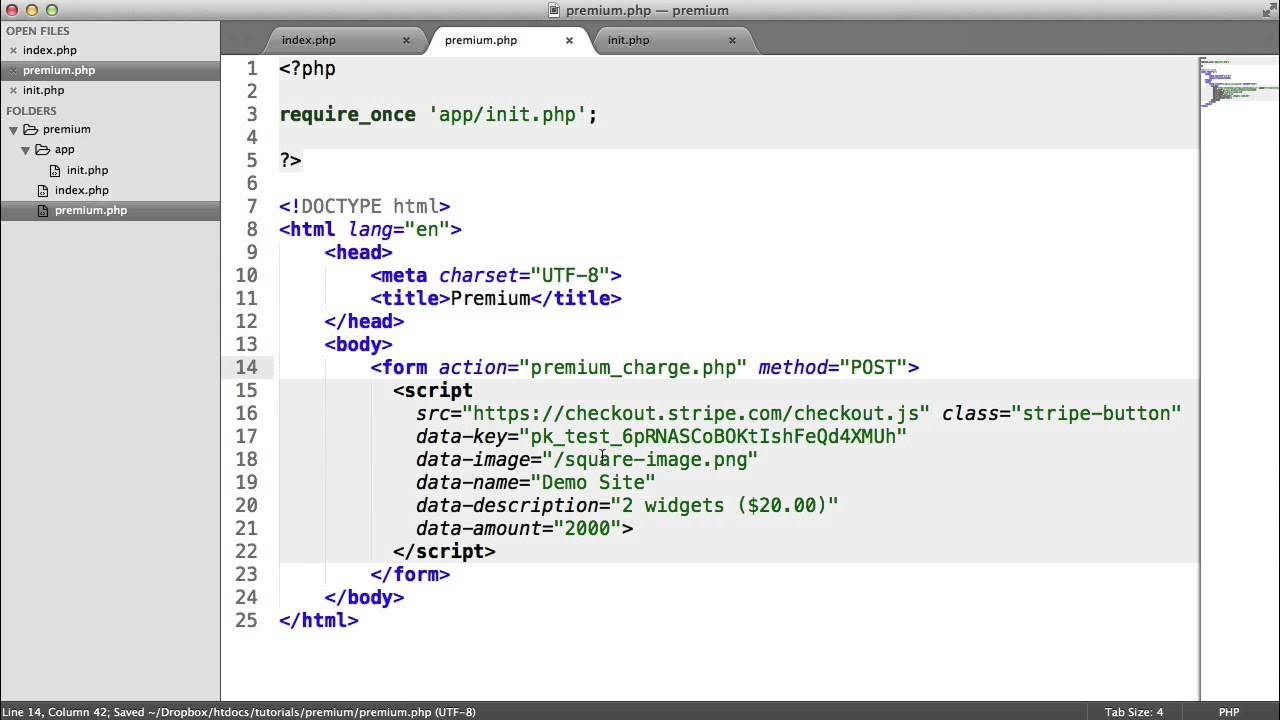
Task: Click 'premium_charge.php' in the form action
Action: coord(633,367)
